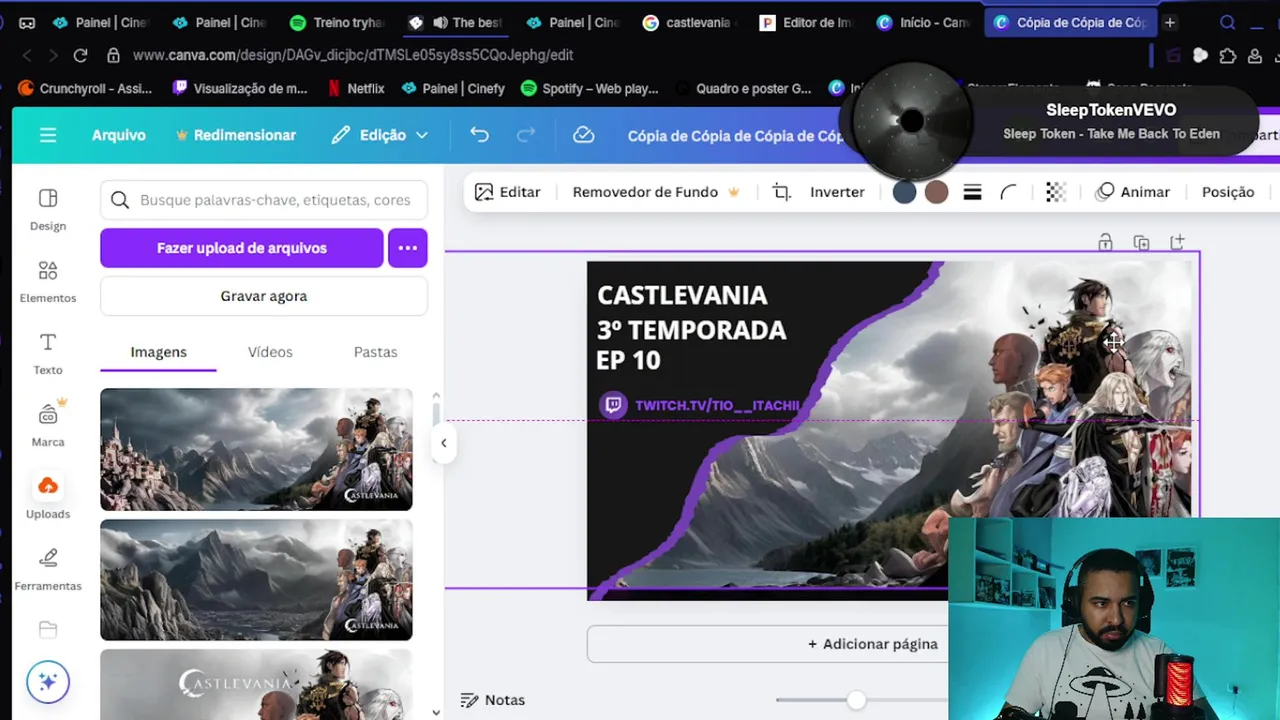Collapse the side panel with the arrow
This screenshot has height=720, width=1280.
(444, 443)
